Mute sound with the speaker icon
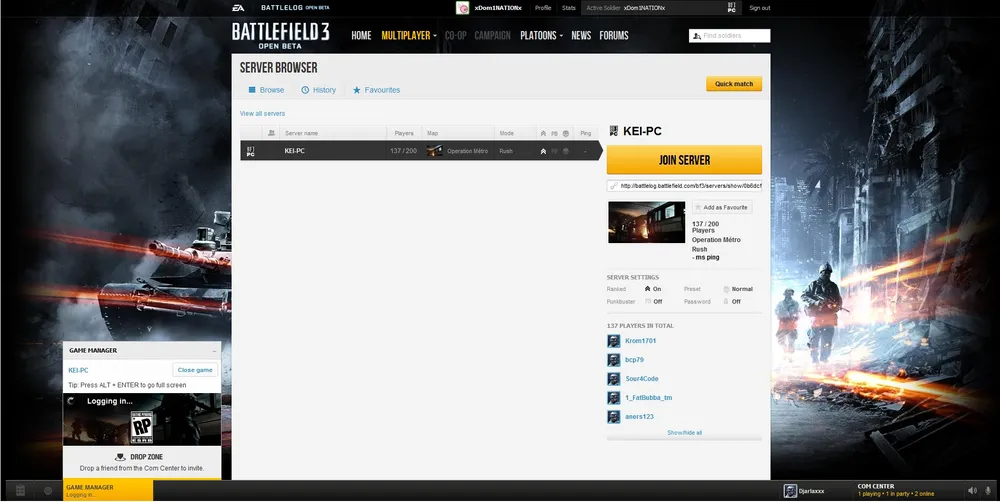The width and height of the screenshot is (1000, 502). (972, 491)
